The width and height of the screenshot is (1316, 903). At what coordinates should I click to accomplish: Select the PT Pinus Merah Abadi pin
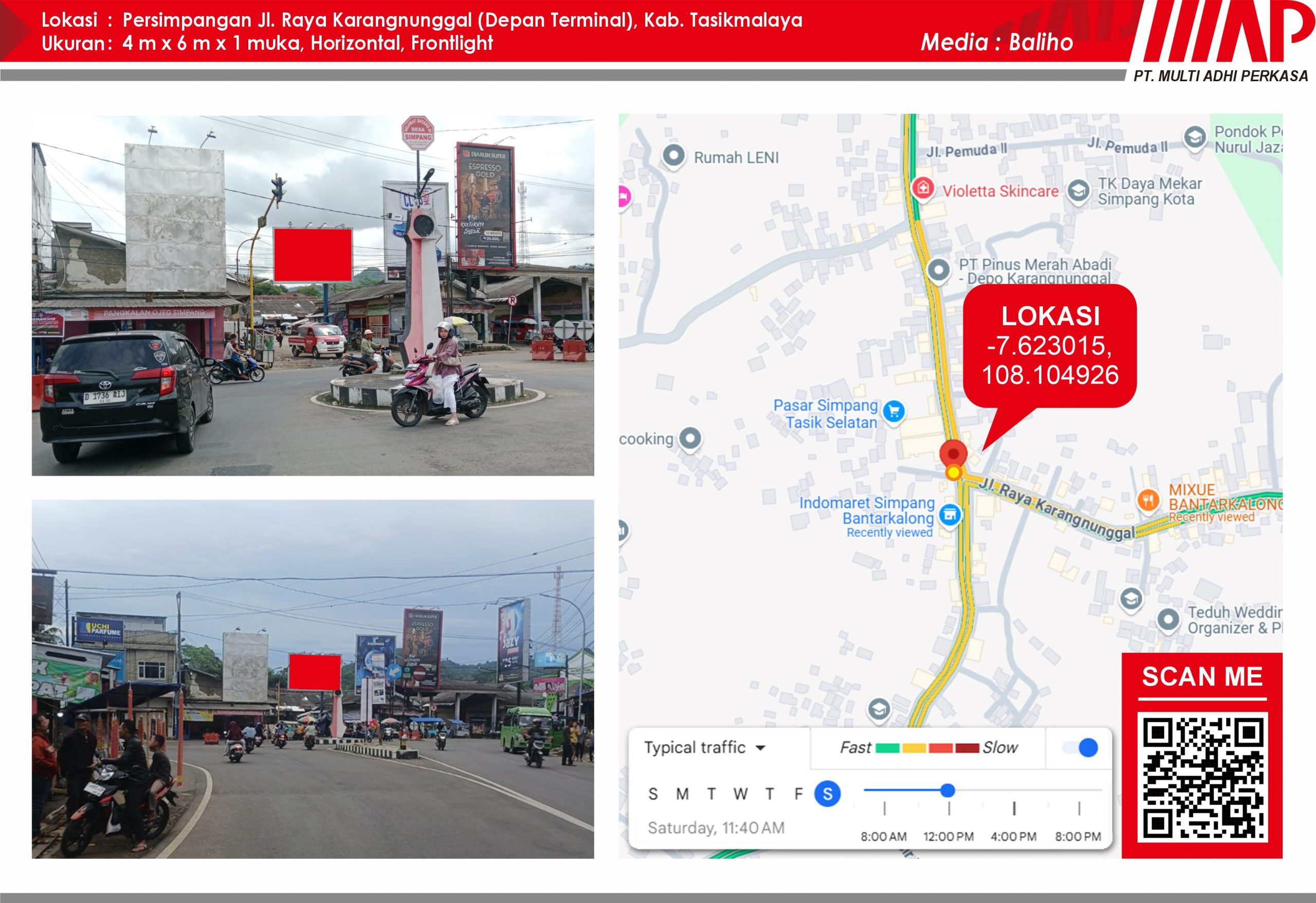click(x=938, y=271)
